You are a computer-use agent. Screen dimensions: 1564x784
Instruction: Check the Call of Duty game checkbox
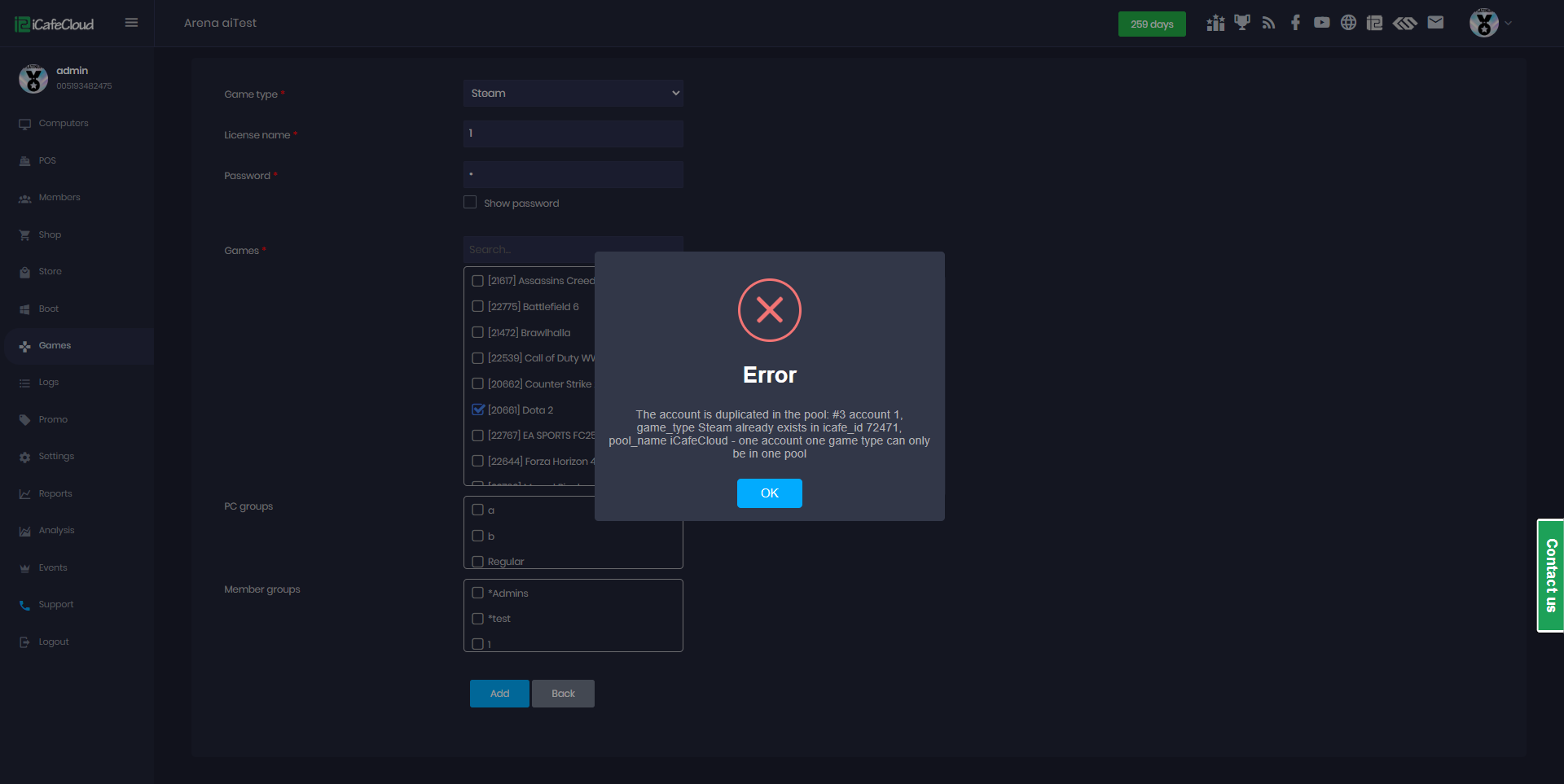click(478, 358)
